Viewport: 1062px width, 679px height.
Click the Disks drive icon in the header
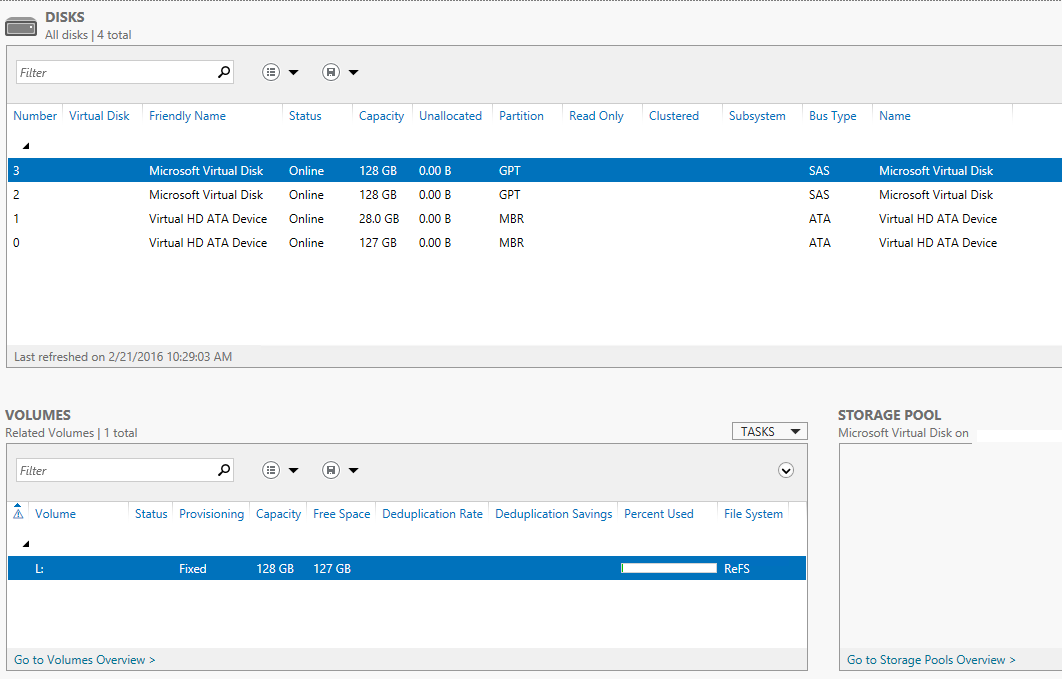tap(21, 27)
